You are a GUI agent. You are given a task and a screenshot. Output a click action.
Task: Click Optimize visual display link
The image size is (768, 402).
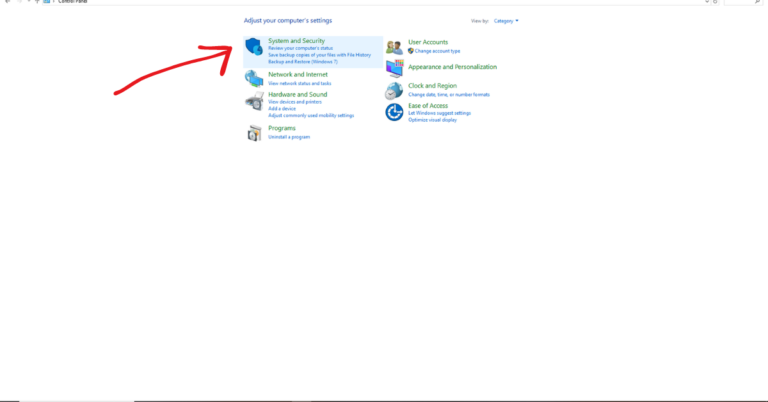(432, 120)
